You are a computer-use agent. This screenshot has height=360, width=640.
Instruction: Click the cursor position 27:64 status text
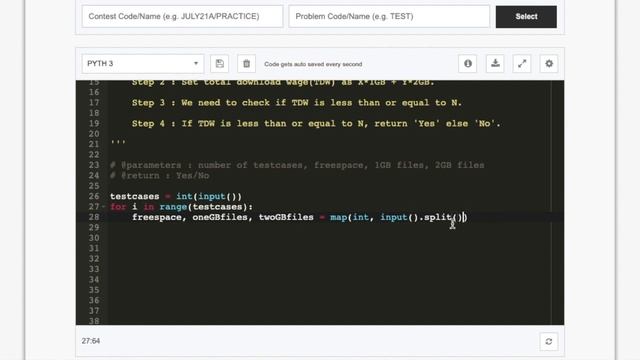[91, 341]
